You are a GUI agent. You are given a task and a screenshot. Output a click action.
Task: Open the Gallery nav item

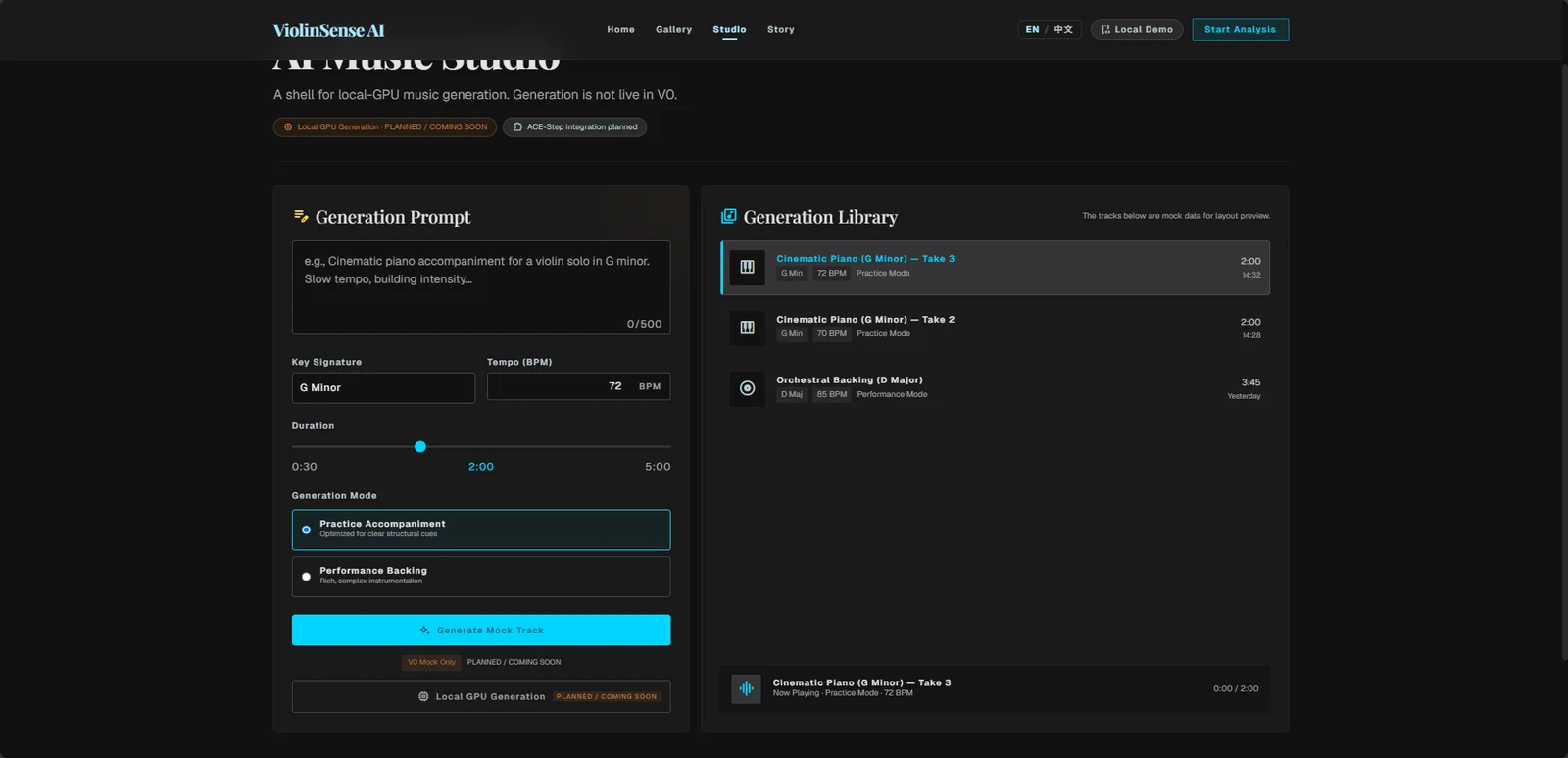tap(673, 30)
